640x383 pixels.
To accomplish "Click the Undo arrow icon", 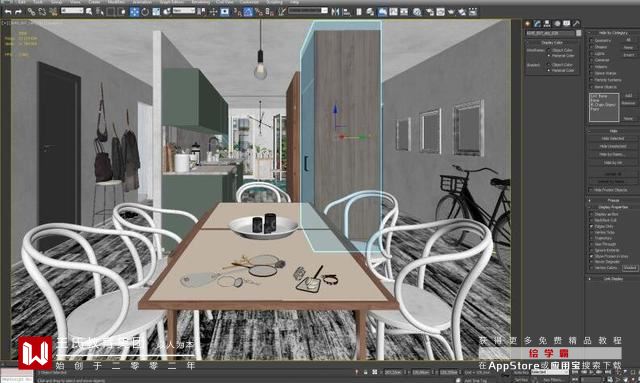I will [8, 12].
